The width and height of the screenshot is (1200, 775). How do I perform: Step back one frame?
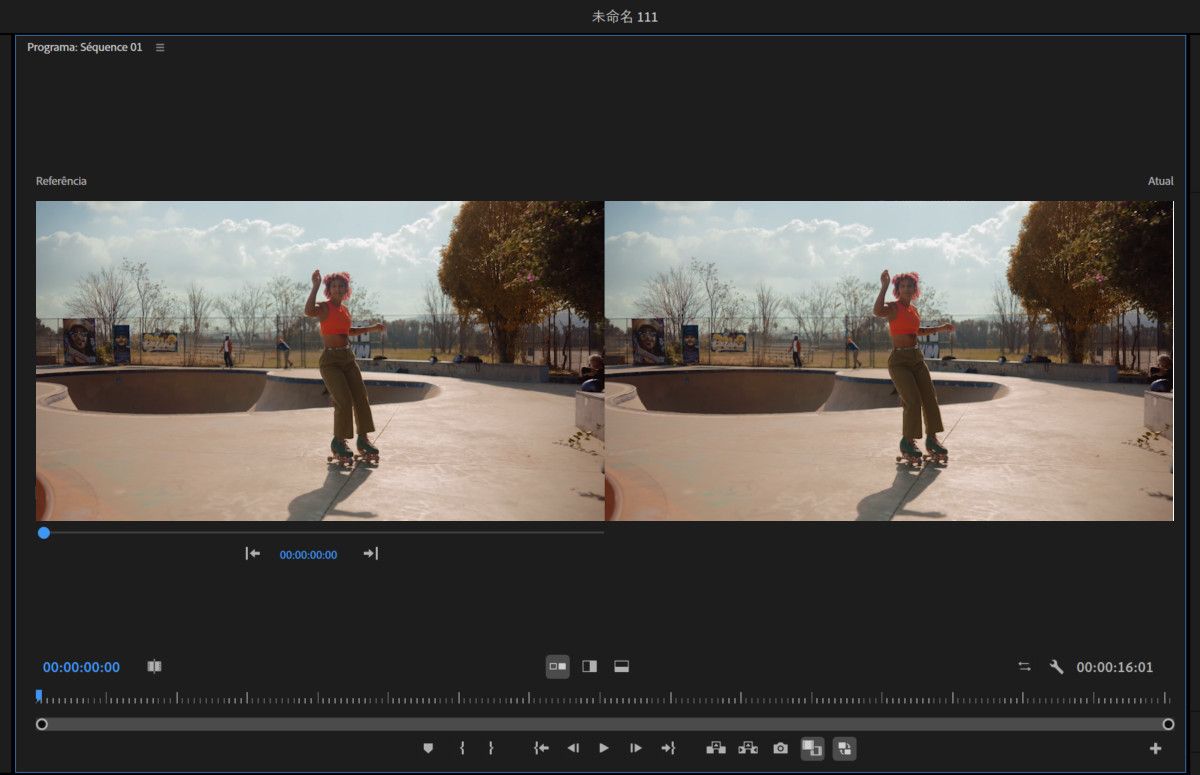(x=573, y=748)
